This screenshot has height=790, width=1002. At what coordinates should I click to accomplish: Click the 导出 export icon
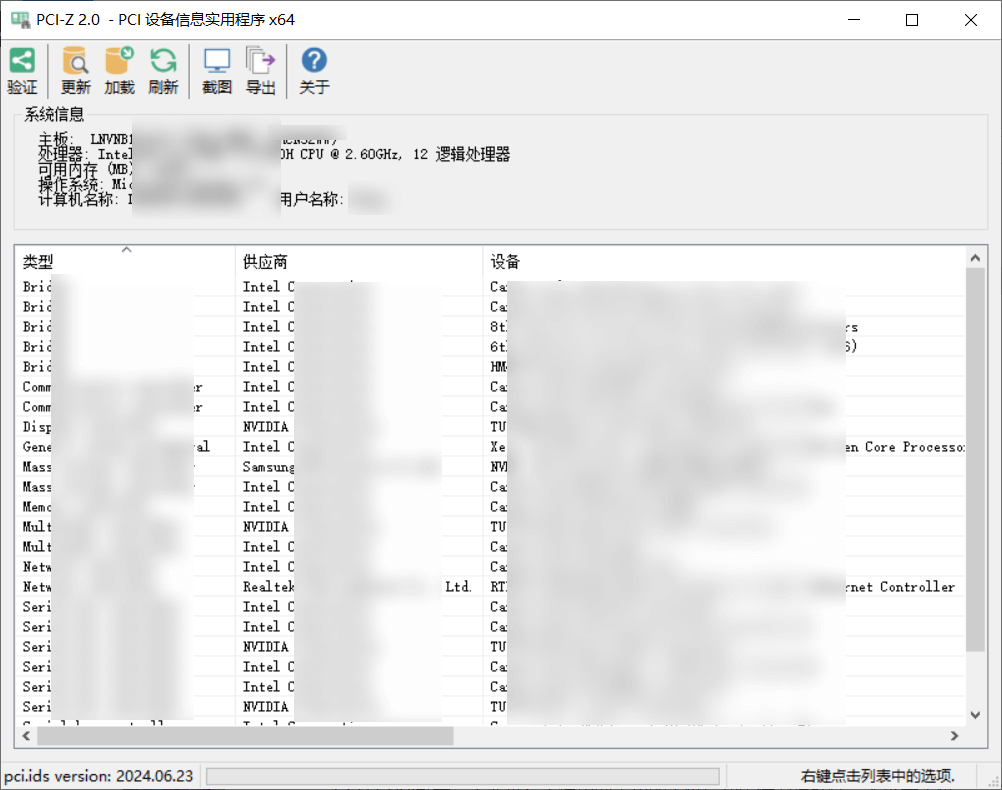pos(261,62)
